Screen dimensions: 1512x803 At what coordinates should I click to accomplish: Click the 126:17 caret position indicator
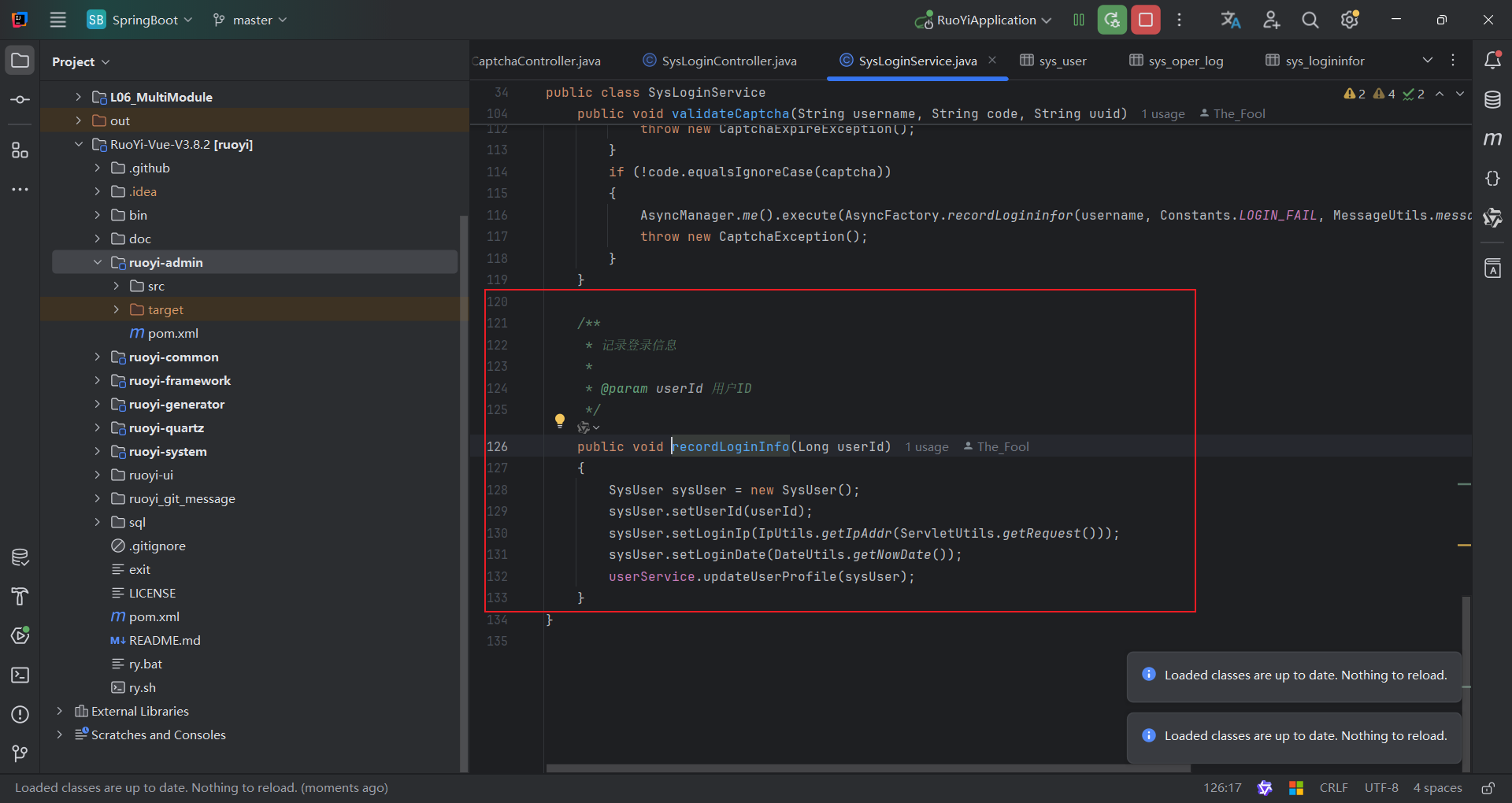click(1222, 788)
